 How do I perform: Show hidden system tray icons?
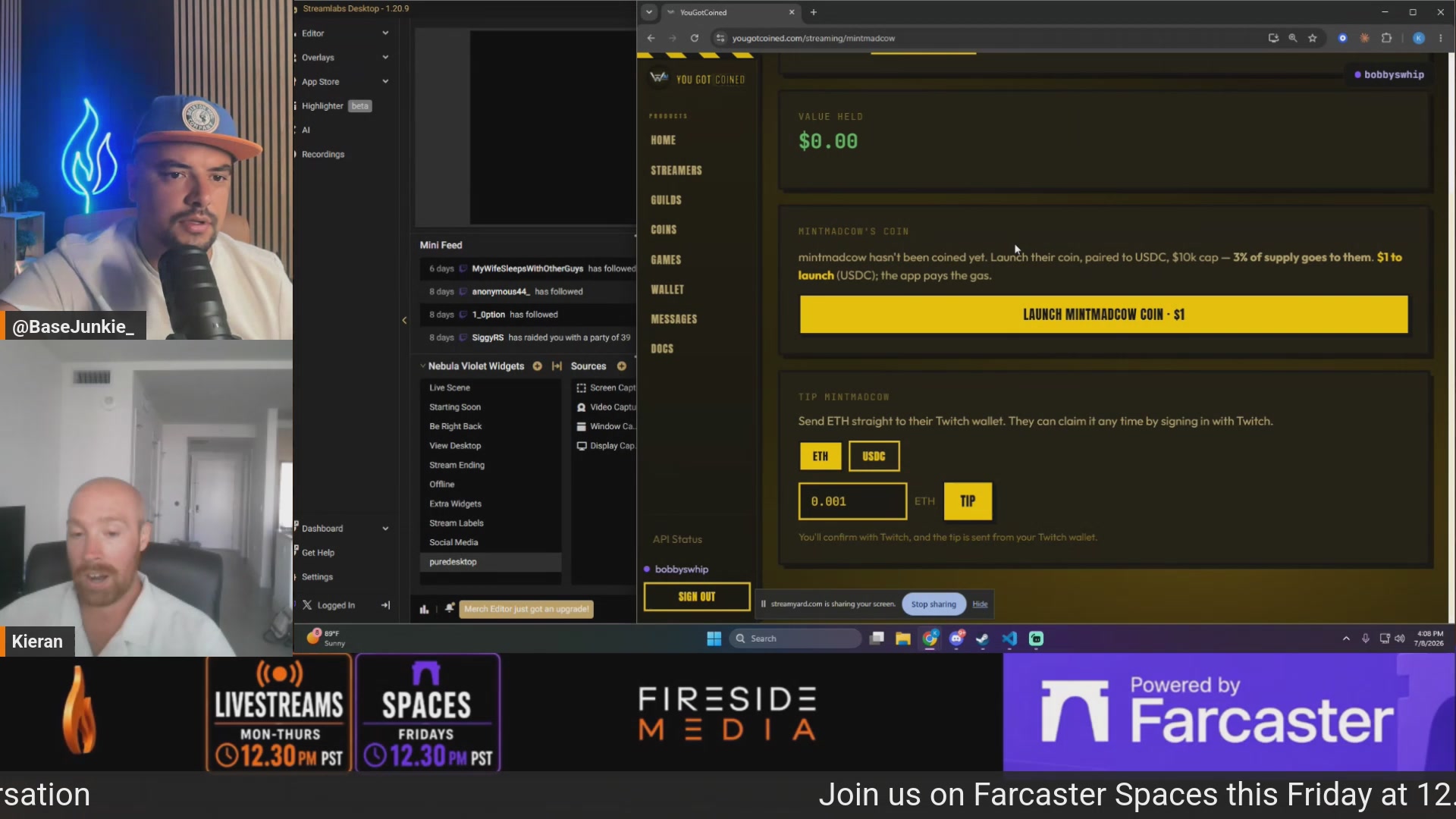(1346, 639)
